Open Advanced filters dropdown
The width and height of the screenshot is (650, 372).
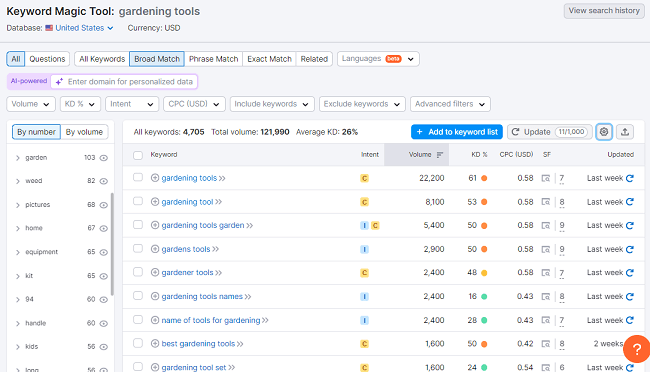(x=450, y=104)
